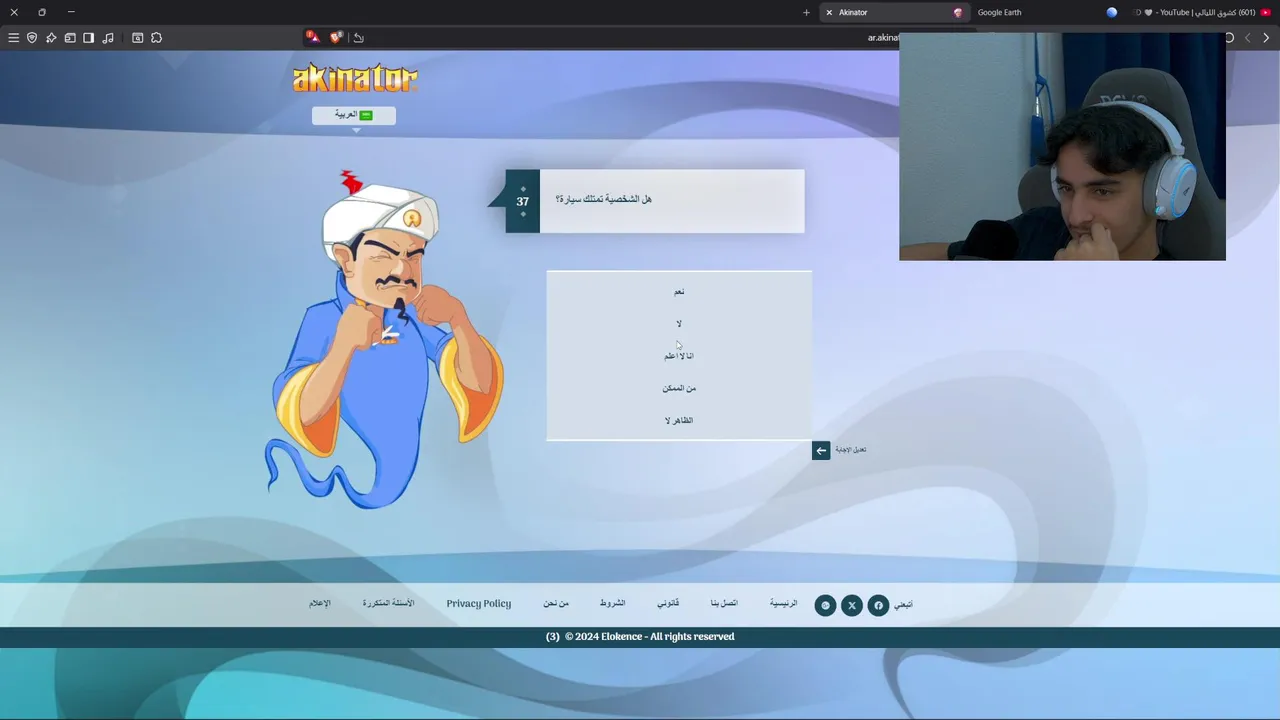
Task: Open the Privacy Policy link
Action: point(479,604)
